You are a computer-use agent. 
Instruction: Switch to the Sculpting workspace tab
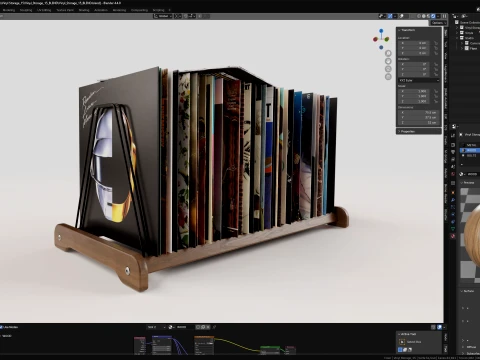(x=26, y=10)
